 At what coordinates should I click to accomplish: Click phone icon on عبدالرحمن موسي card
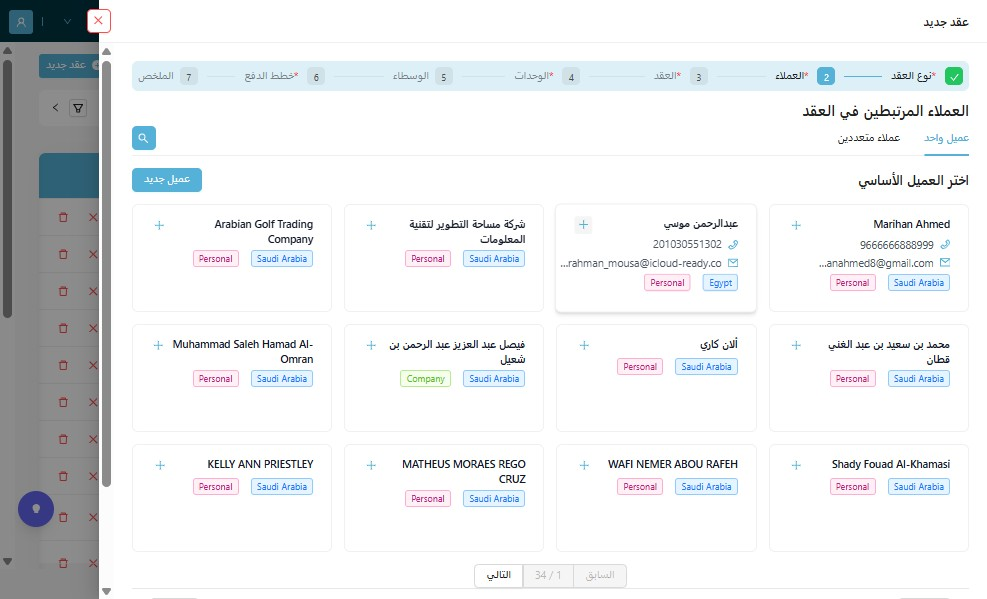pyautogui.click(x=733, y=244)
